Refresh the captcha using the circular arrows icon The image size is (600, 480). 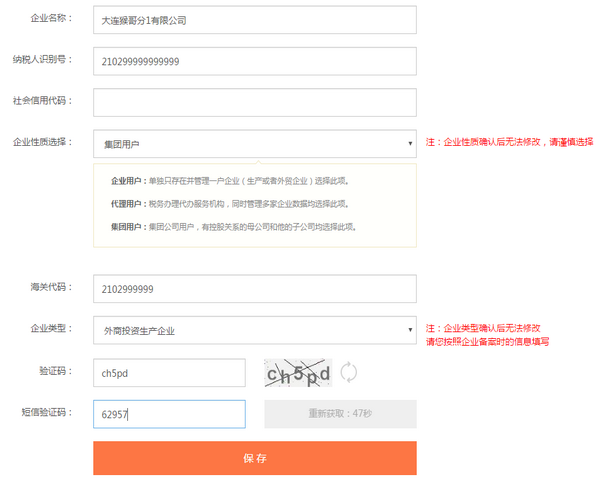(x=349, y=373)
